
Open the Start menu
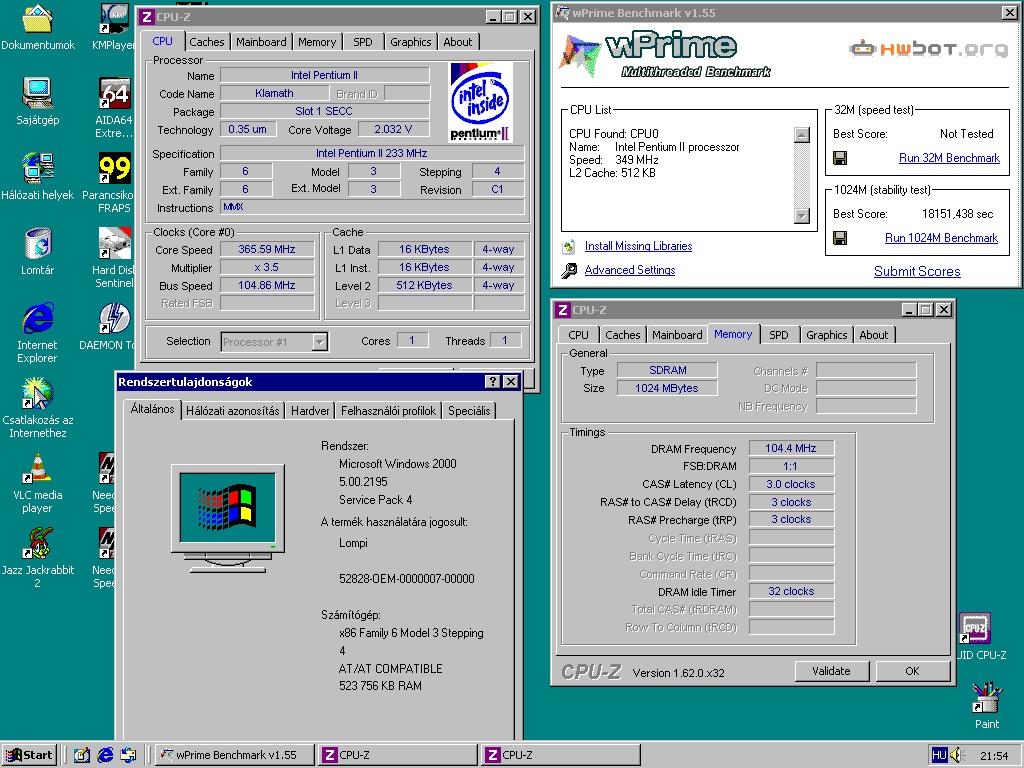[29, 755]
